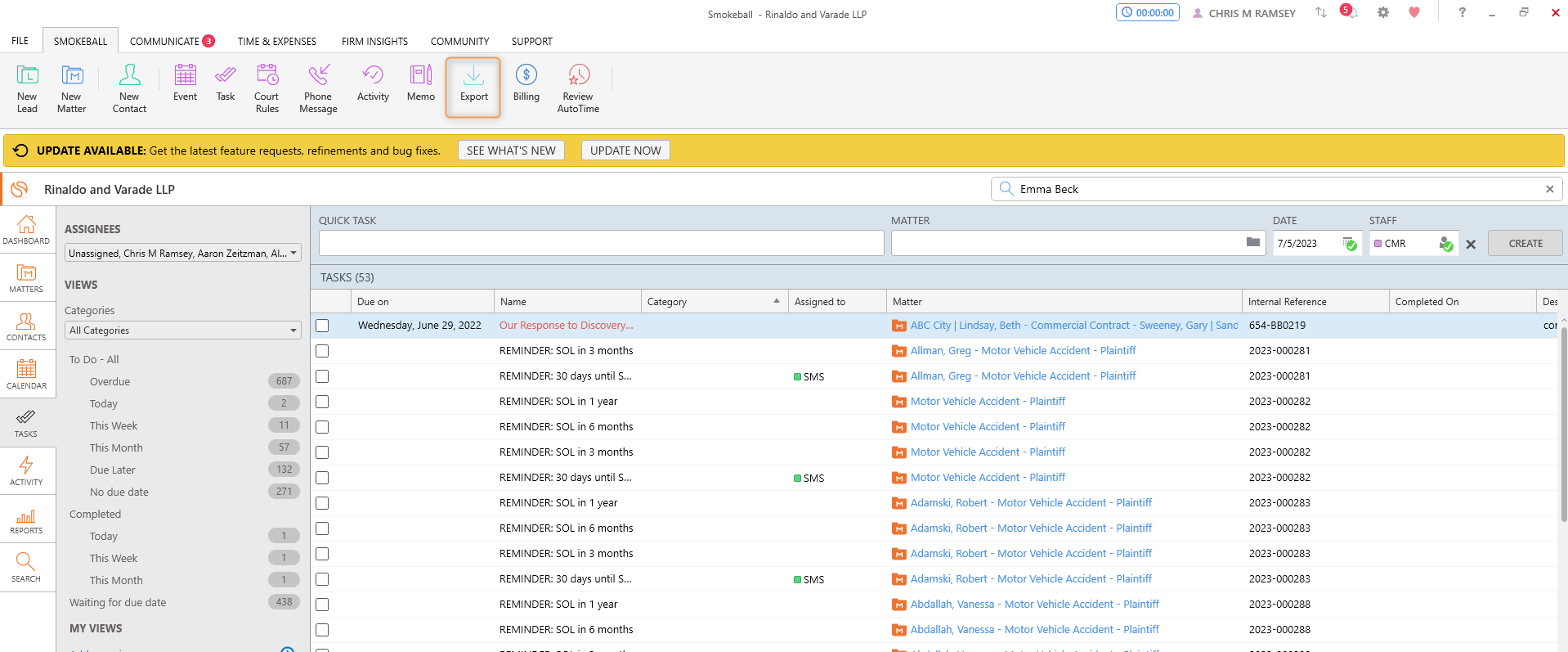1568x652 pixels.
Task: Sort tasks by the Due on column
Action: pyautogui.click(x=422, y=301)
